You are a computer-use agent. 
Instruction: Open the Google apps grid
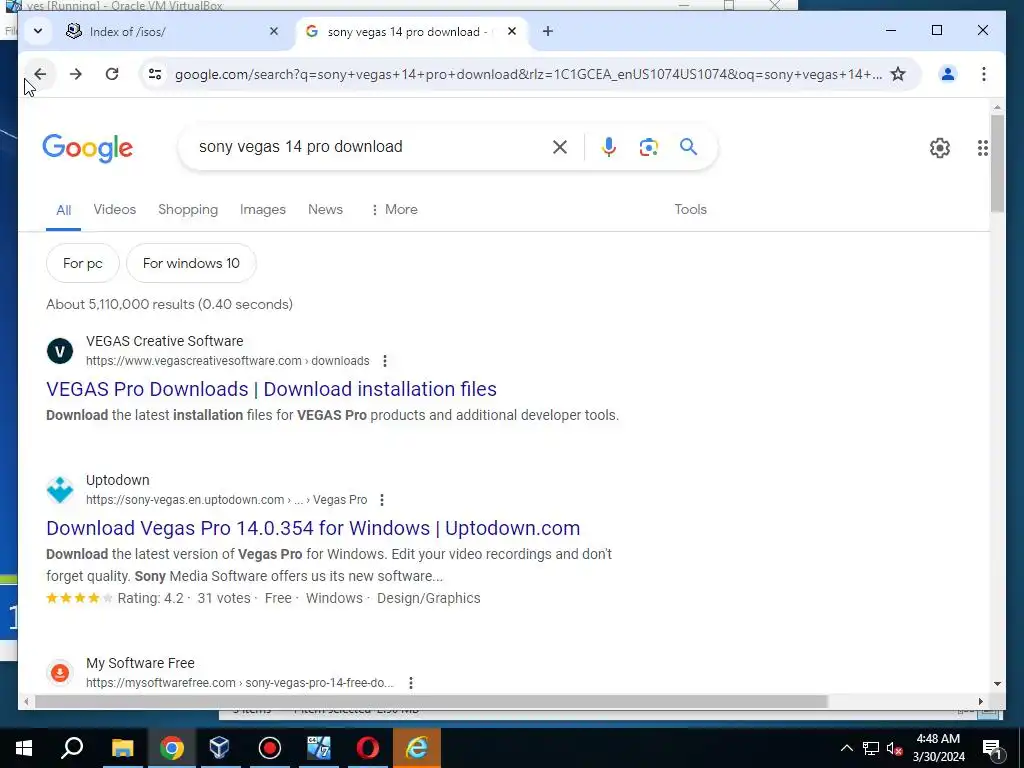coord(982,148)
